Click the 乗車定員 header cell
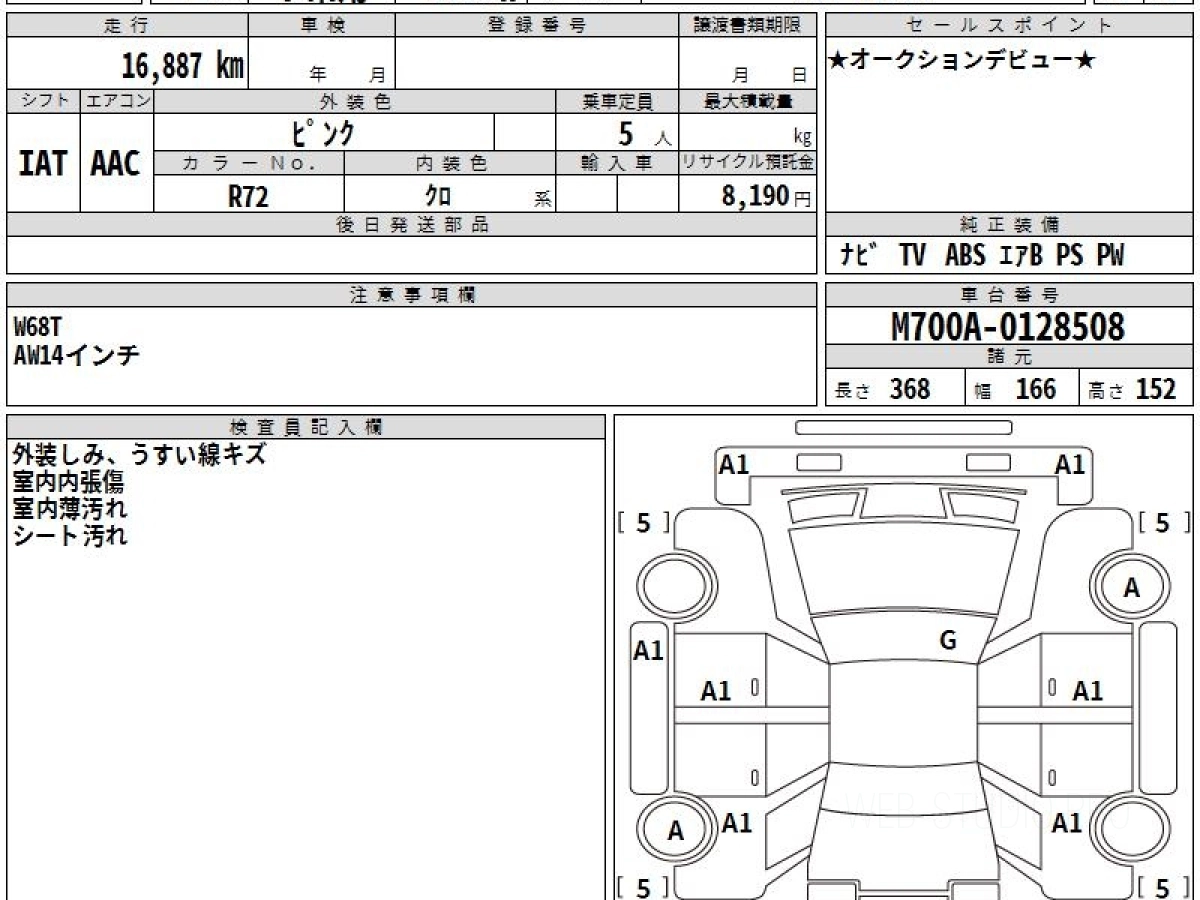 coord(617,101)
